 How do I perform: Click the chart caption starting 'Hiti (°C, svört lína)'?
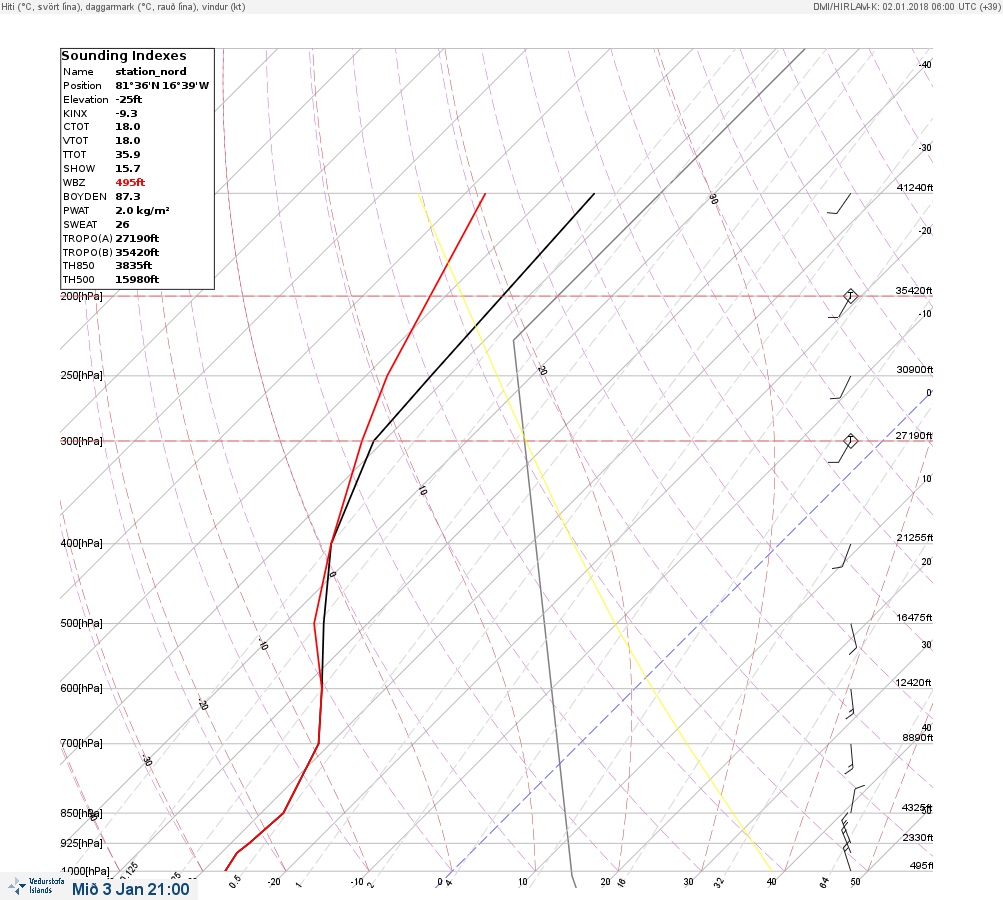point(123,7)
